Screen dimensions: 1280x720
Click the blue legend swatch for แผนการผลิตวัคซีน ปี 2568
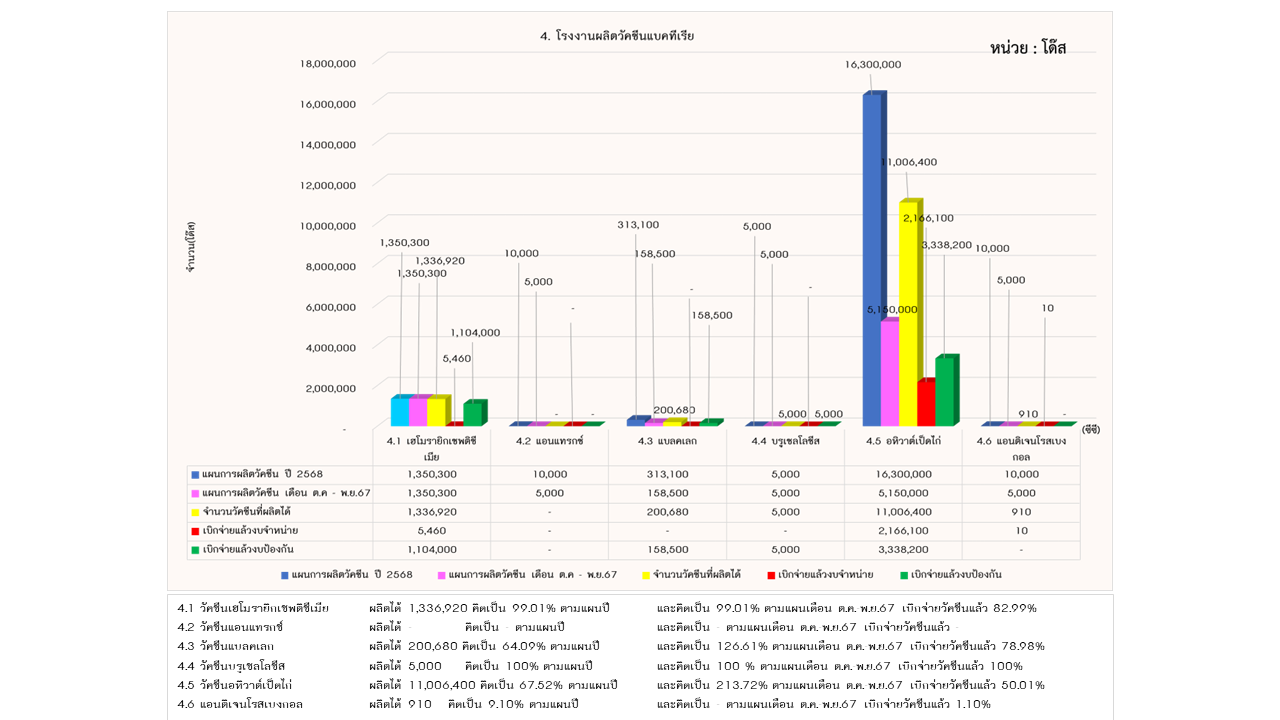[285, 575]
